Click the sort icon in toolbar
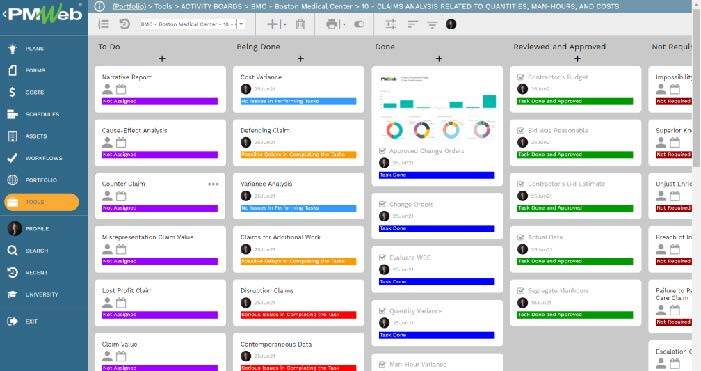Viewport: 701px width, 371px height. 412,25
